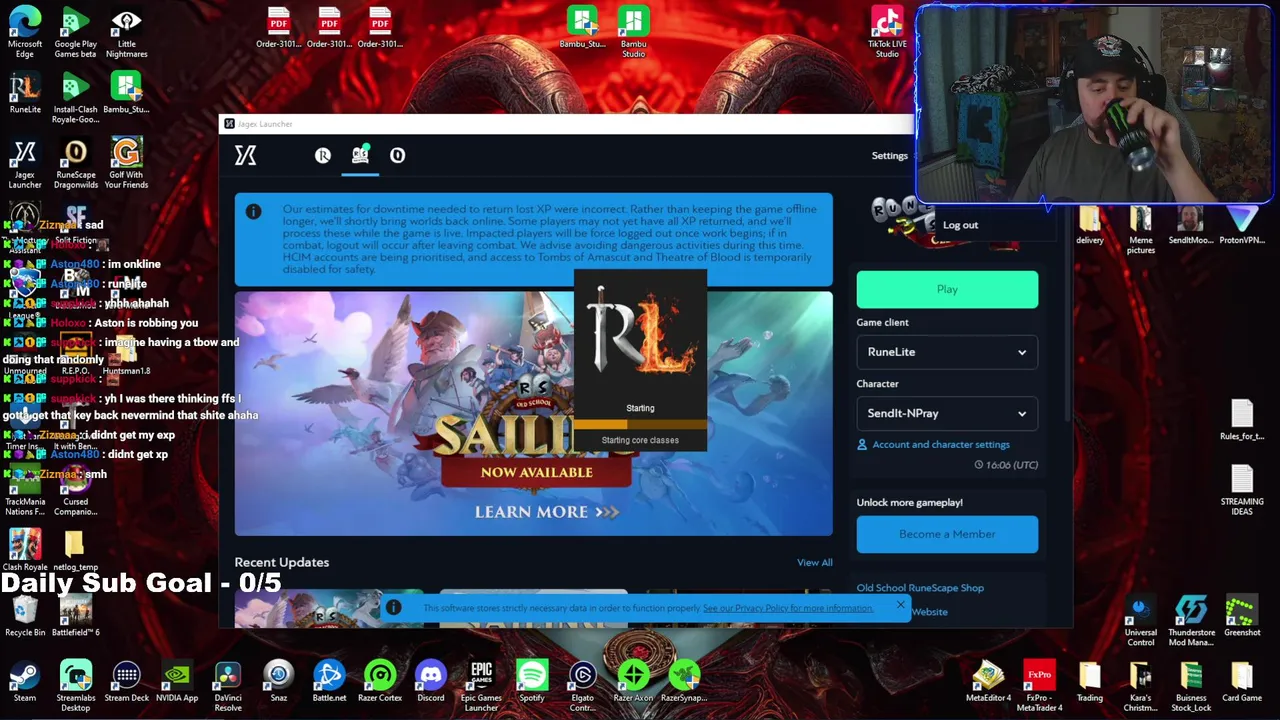Open Streamlabs Desktop icon
1280x720 pixels.
[75, 685]
